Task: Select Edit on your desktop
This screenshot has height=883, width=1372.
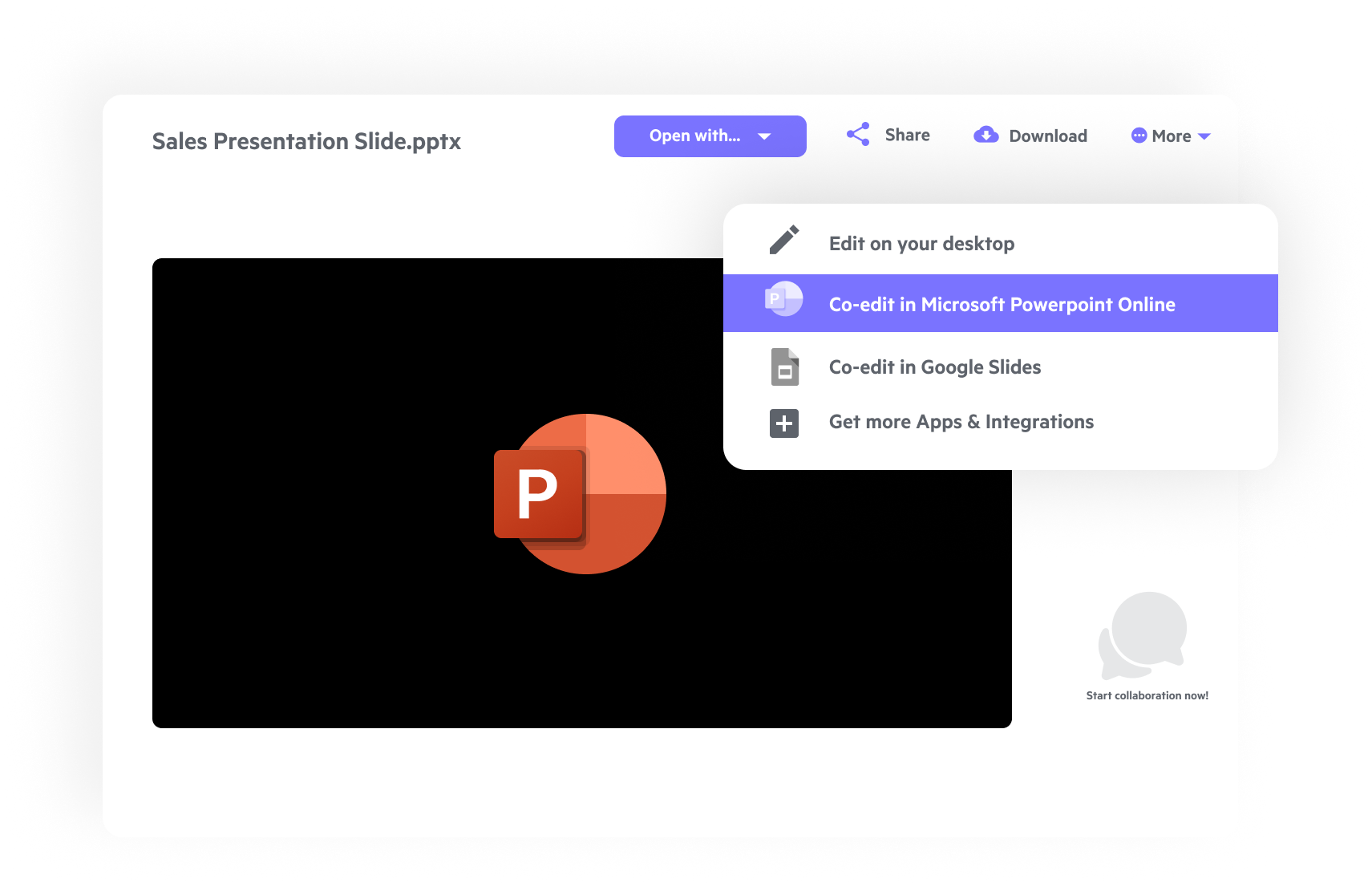Action: click(921, 243)
